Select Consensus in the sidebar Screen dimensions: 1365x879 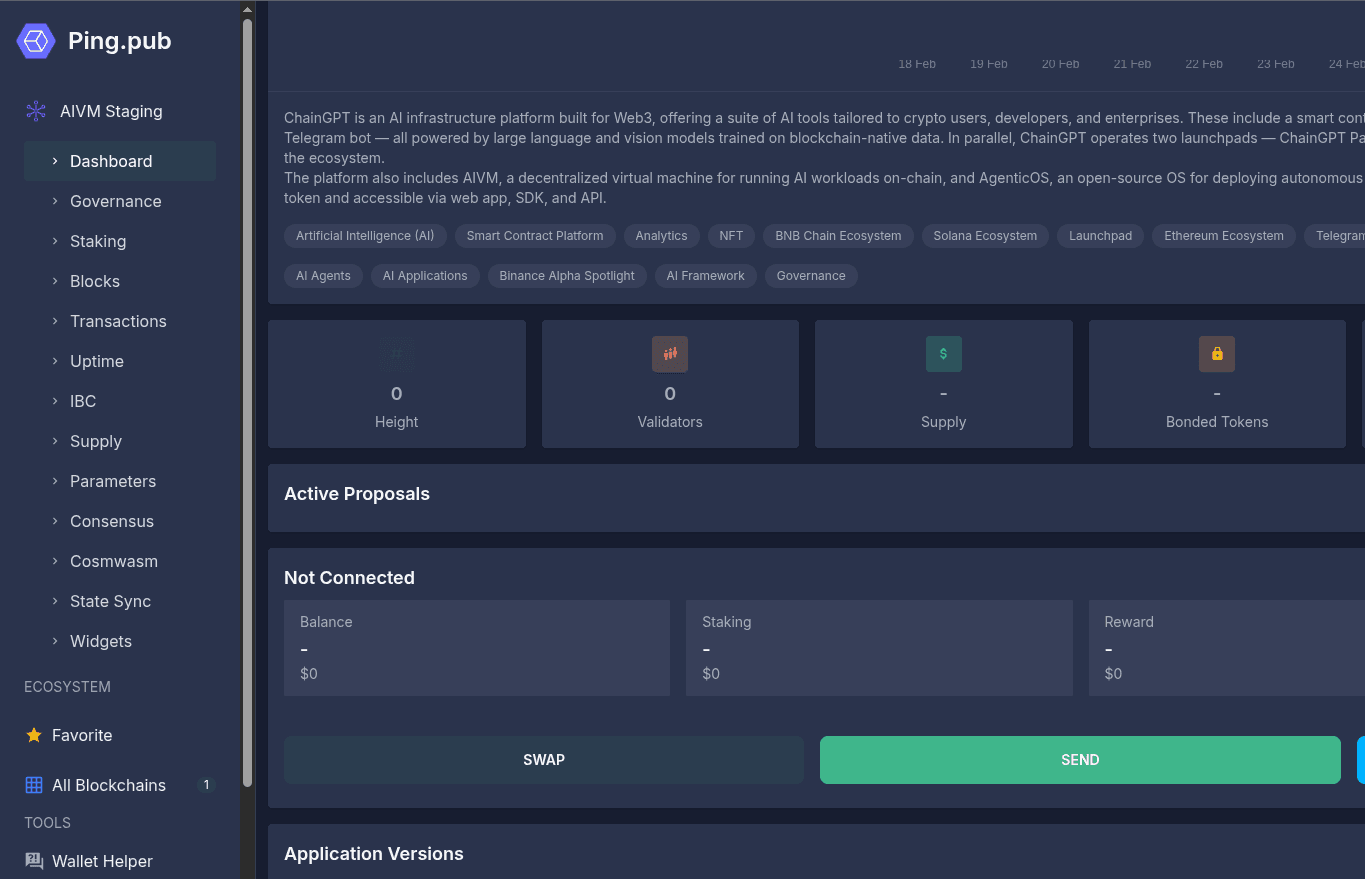click(120, 521)
